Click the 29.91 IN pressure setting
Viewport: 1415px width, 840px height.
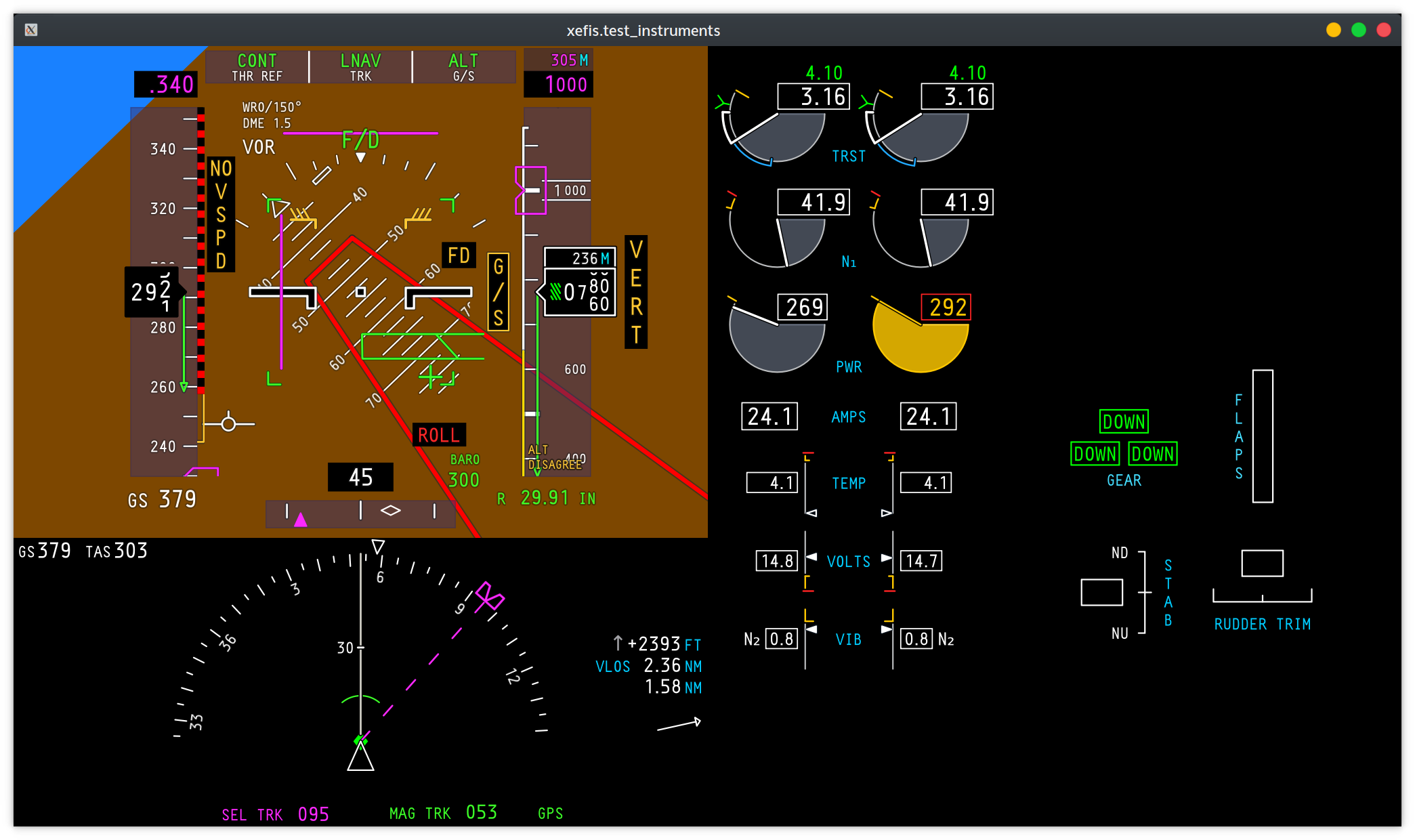pos(557,498)
